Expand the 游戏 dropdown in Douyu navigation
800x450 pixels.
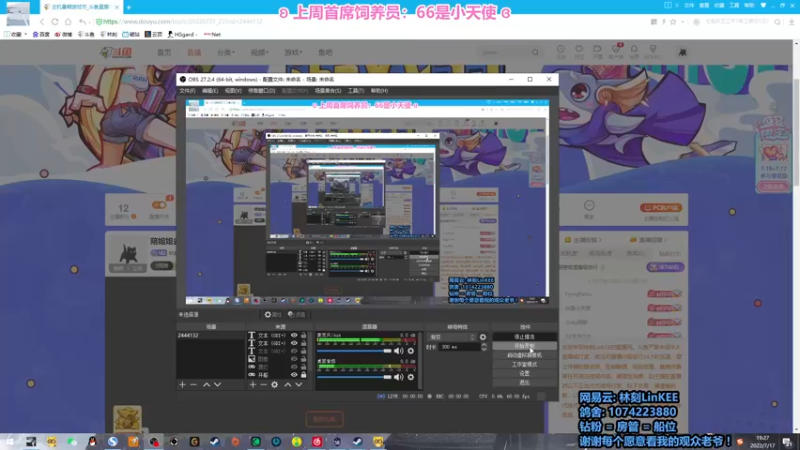point(293,52)
